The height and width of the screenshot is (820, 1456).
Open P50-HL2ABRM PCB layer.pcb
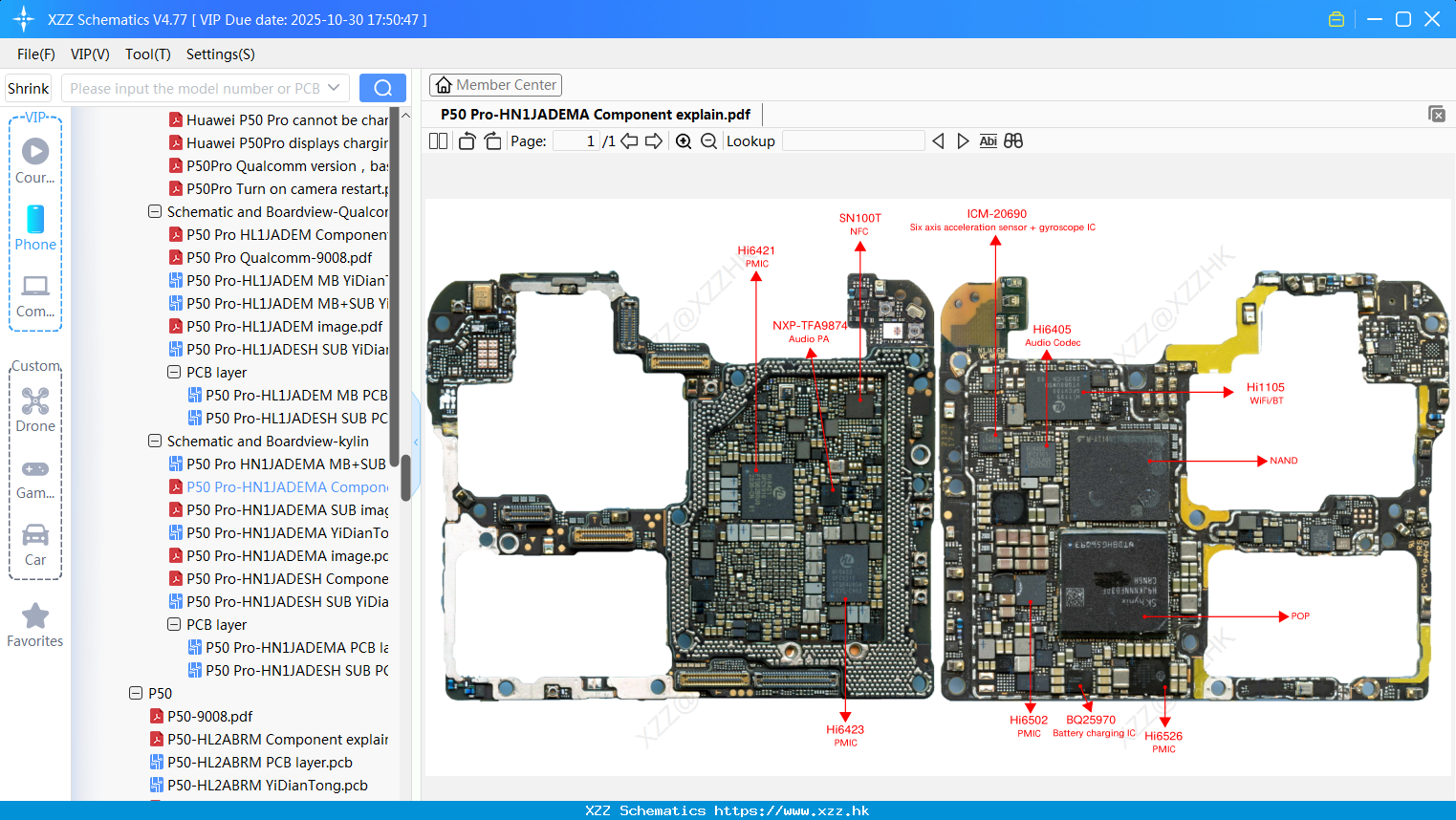(251, 762)
